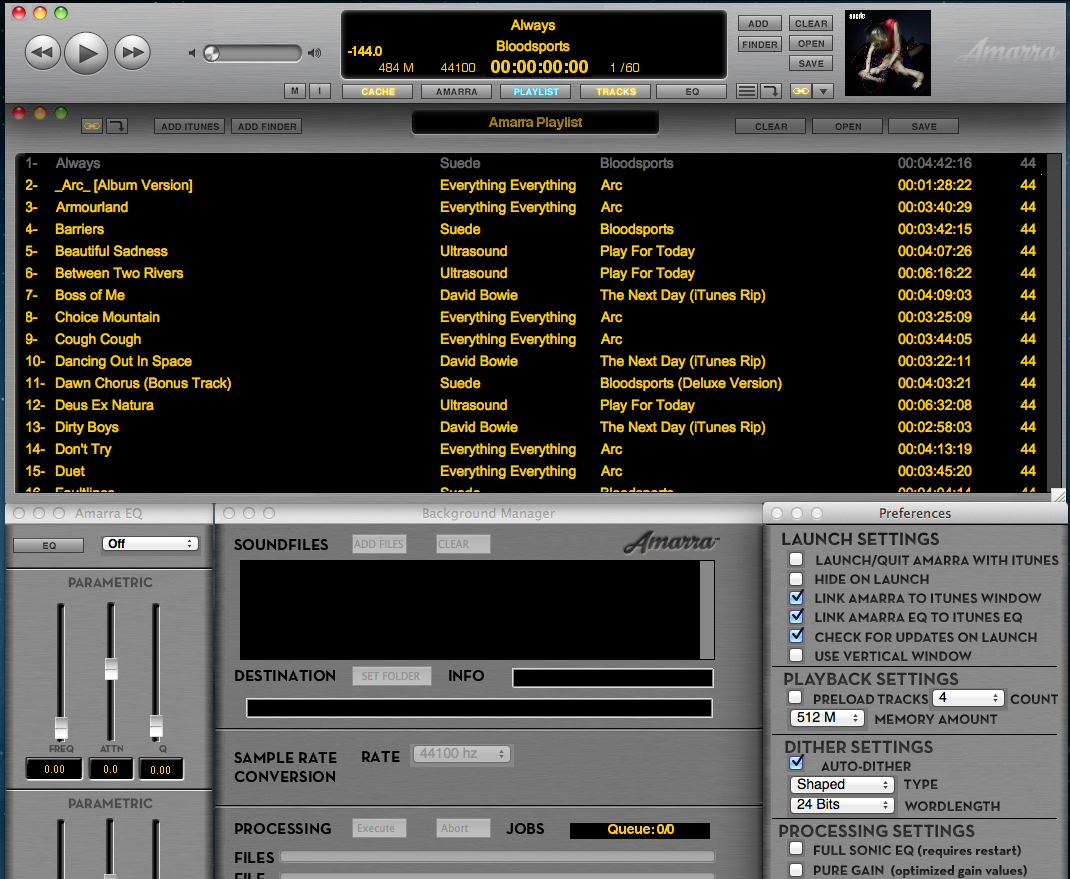Image resolution: width=1070 pixels, height=879 pixels.
Task: Click the Abort processing button
Action: [463, 828]
